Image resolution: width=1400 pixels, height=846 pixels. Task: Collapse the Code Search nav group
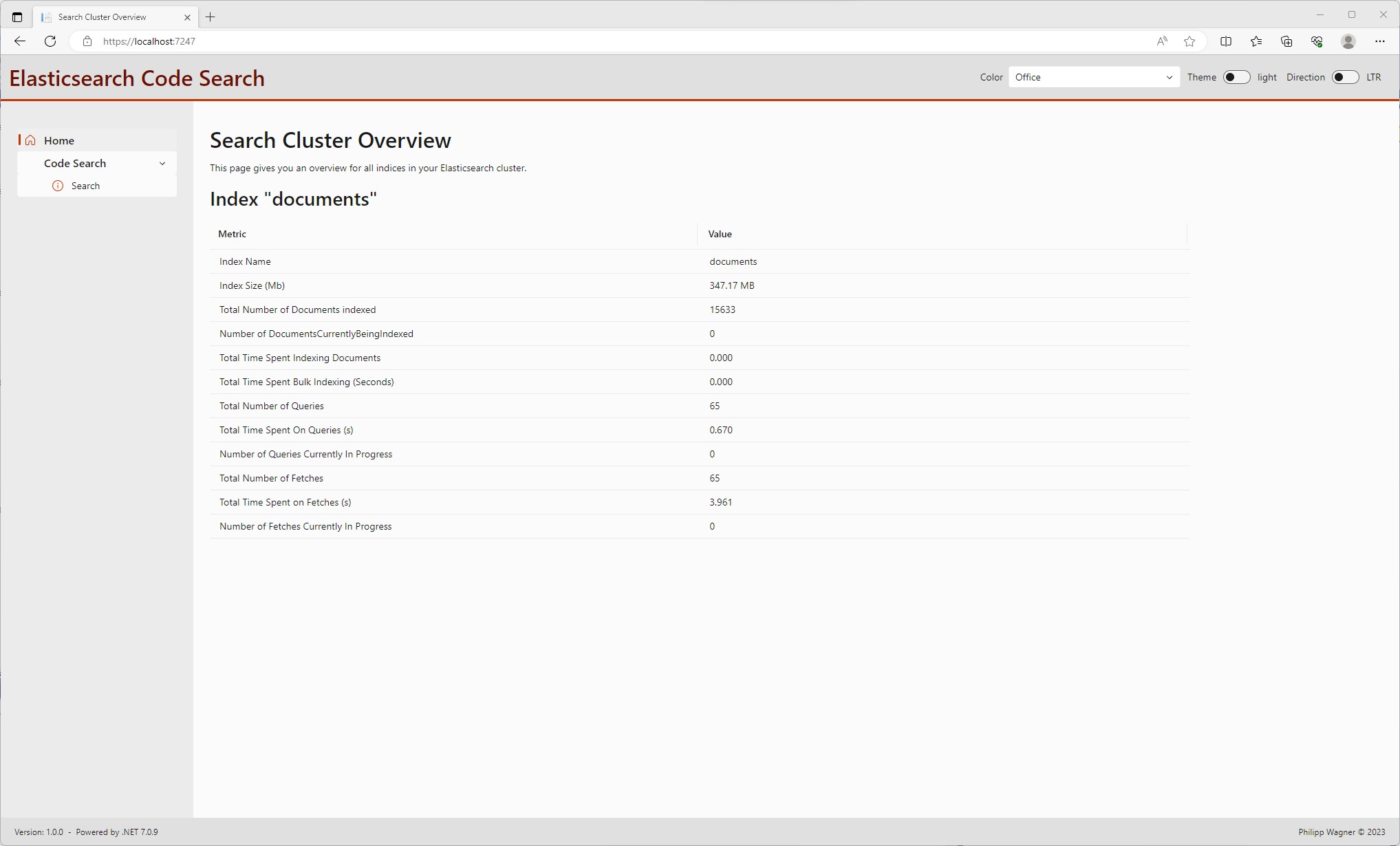[x=162, y=163]
